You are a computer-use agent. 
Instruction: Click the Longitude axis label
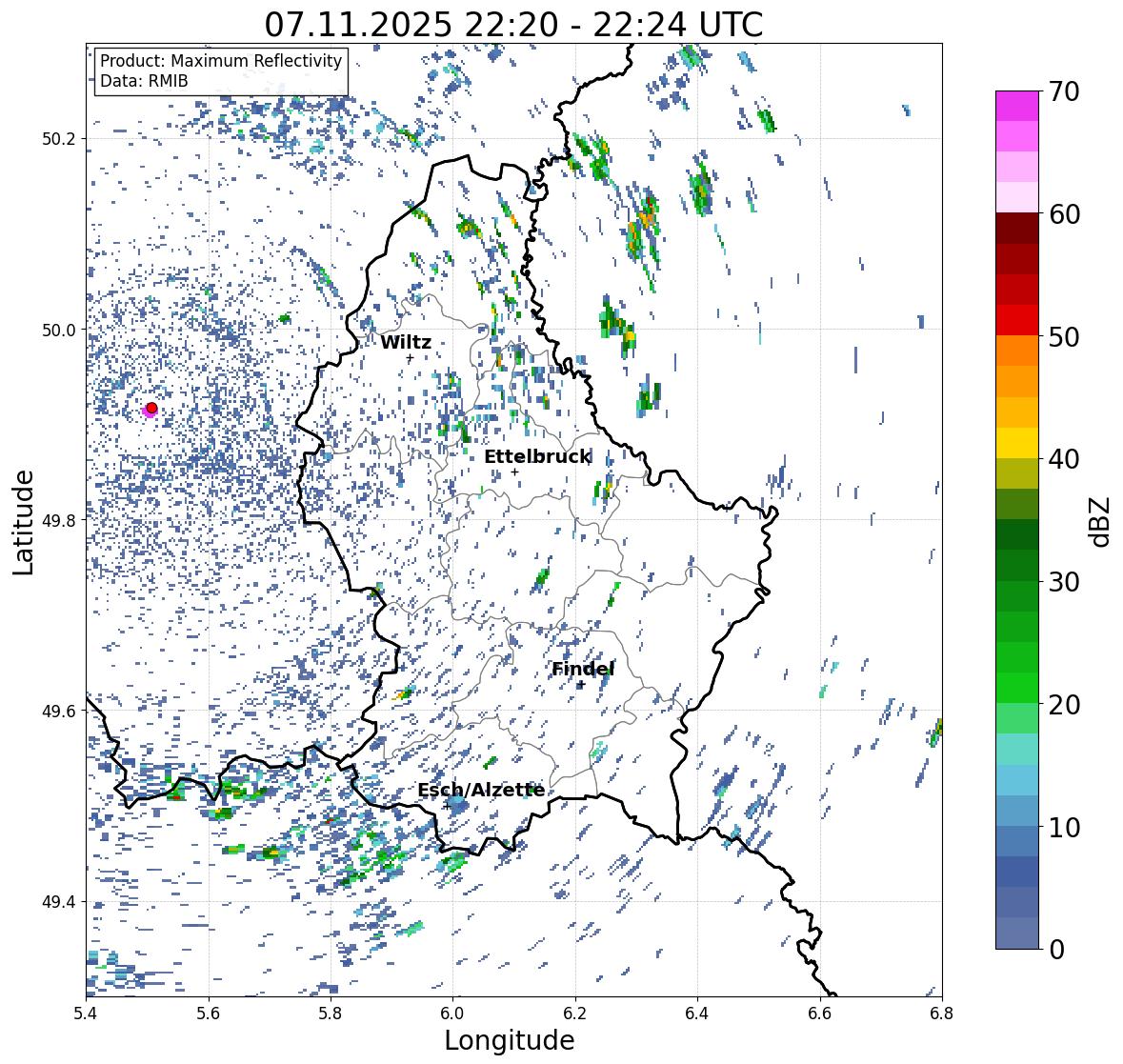pos(510,1040)
